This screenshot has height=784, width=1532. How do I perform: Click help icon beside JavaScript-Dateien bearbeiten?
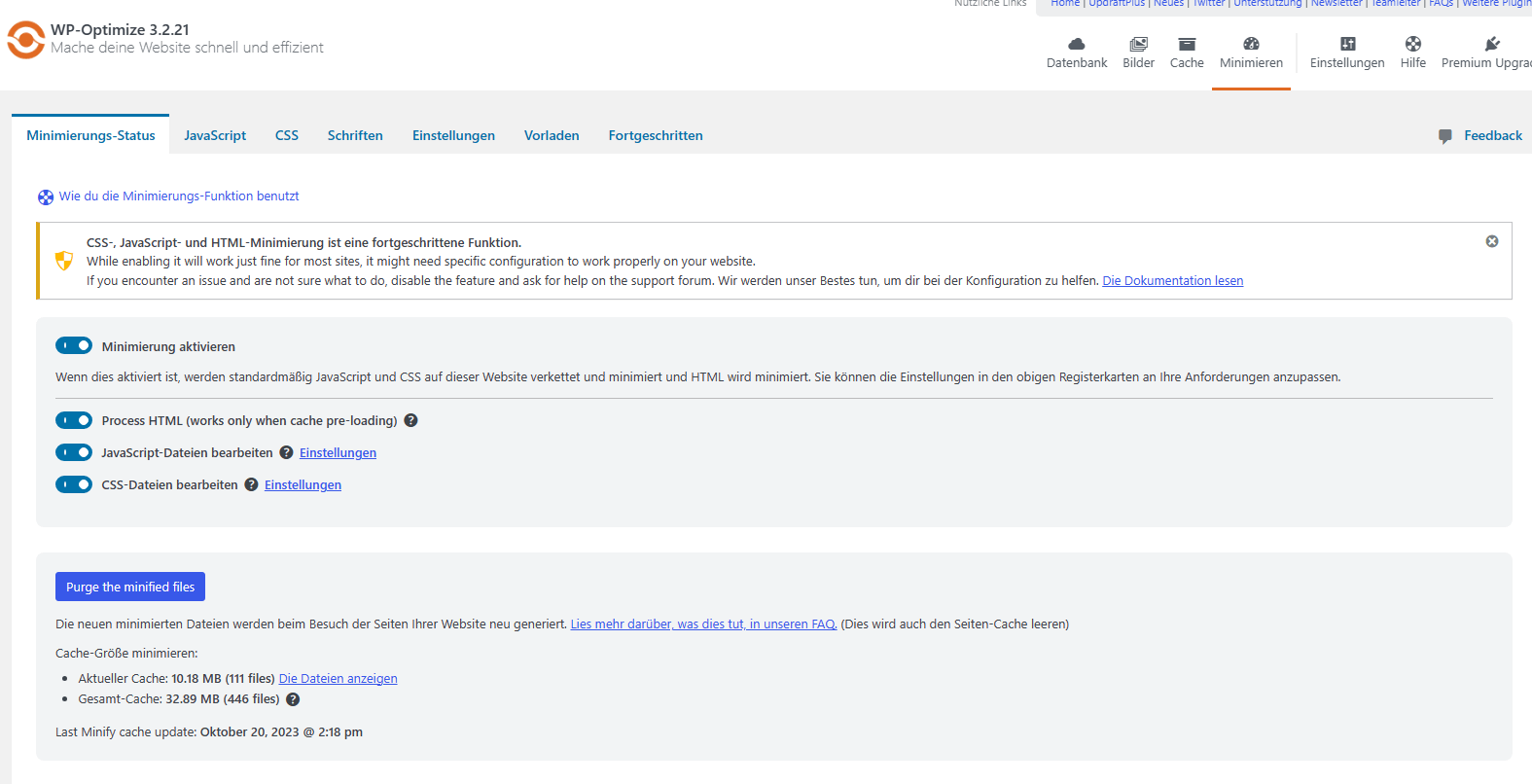(286, 452)
